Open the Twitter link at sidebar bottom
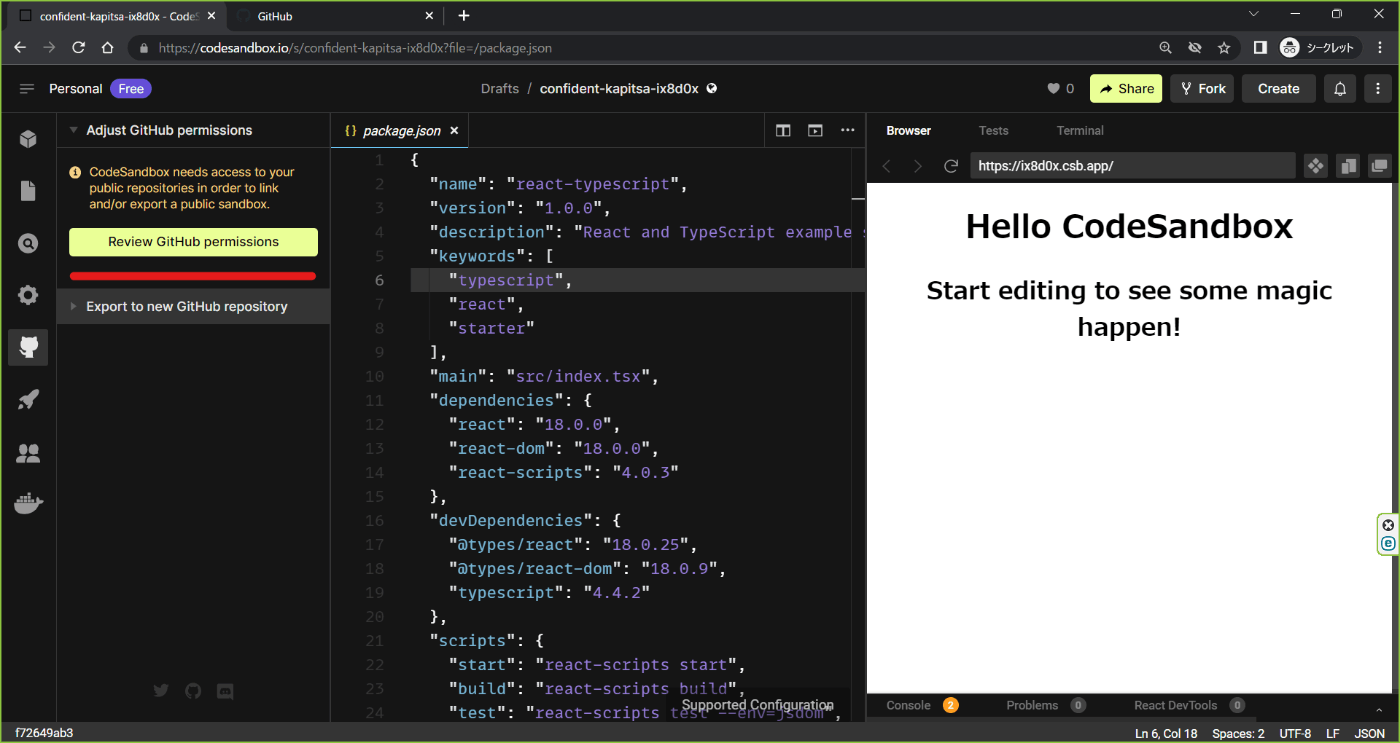The width and height of the screenshot is (1400, 743). 161,690
